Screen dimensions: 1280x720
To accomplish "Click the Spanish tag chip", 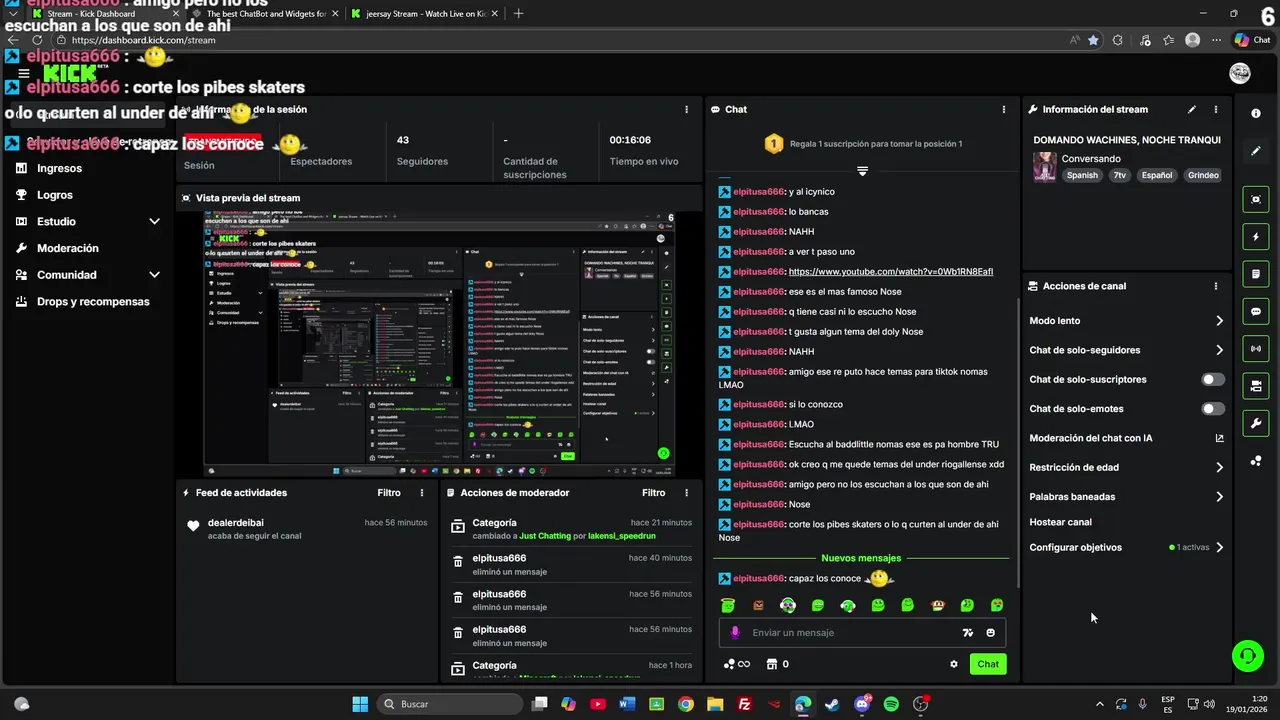I will coord(1082,175).
